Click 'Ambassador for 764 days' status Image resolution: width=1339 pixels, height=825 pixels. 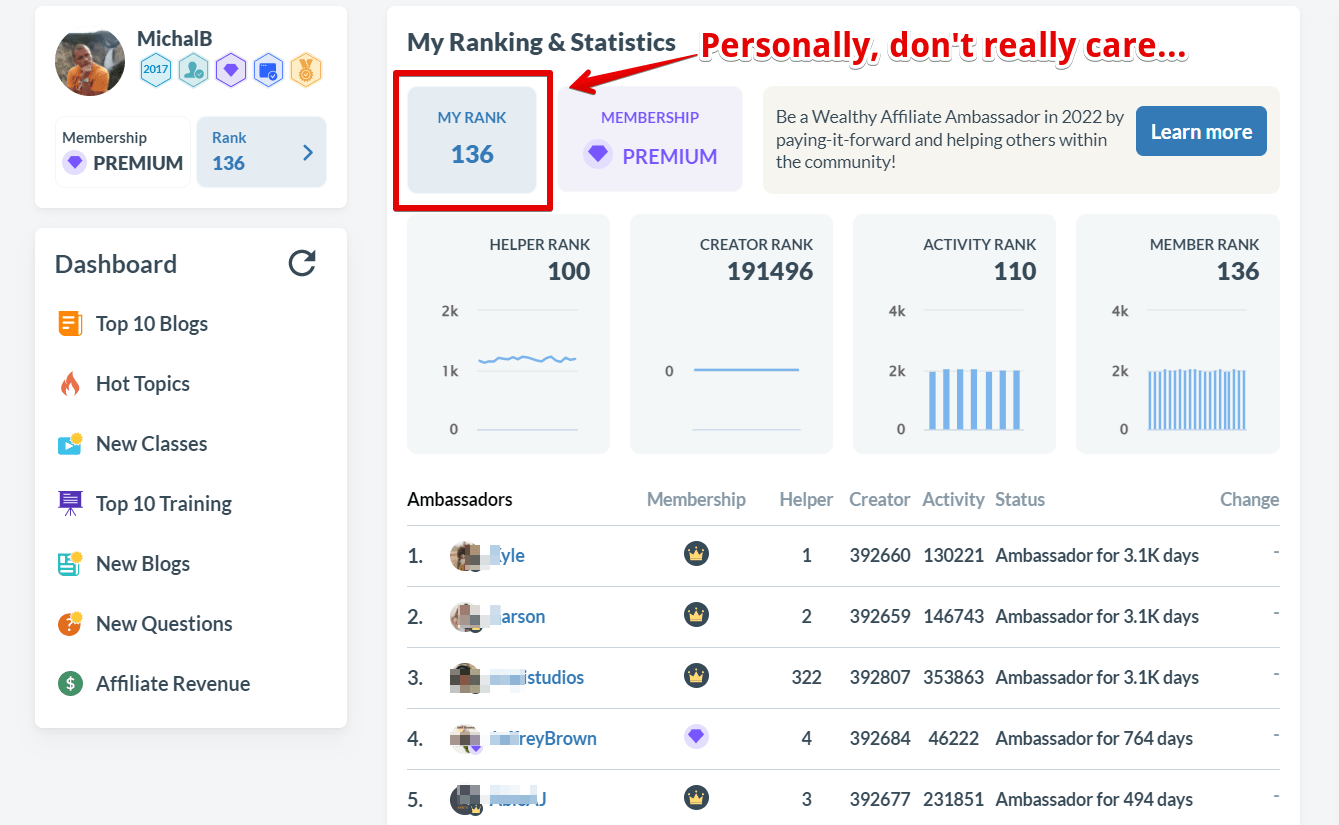tap(1094, 739)
